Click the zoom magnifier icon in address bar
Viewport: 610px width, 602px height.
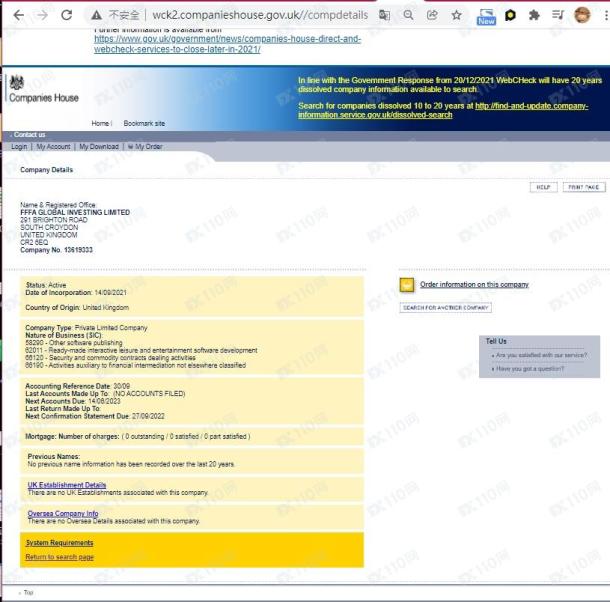[408, 15]
